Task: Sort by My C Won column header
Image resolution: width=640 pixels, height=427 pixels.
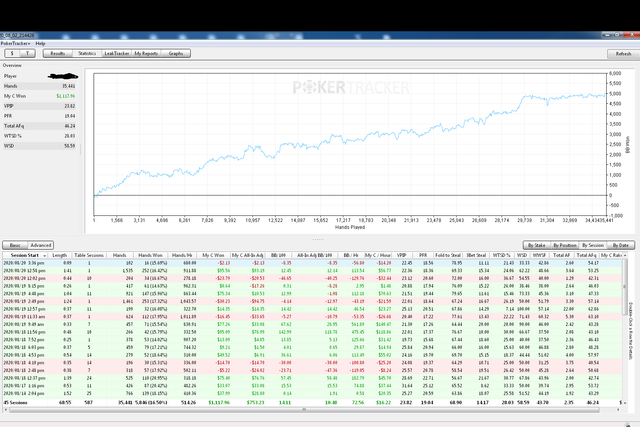Action: (213, 255)
